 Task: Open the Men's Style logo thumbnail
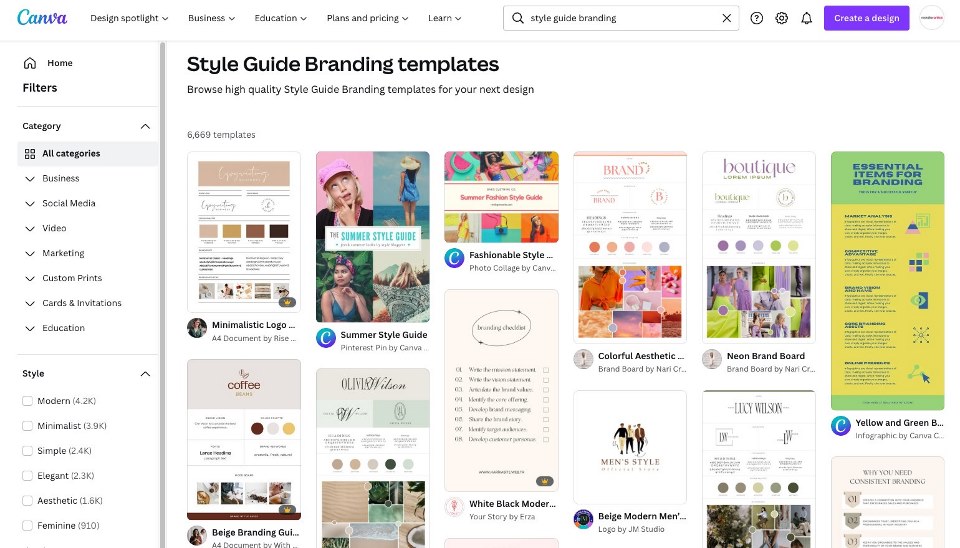click(630, 448)
